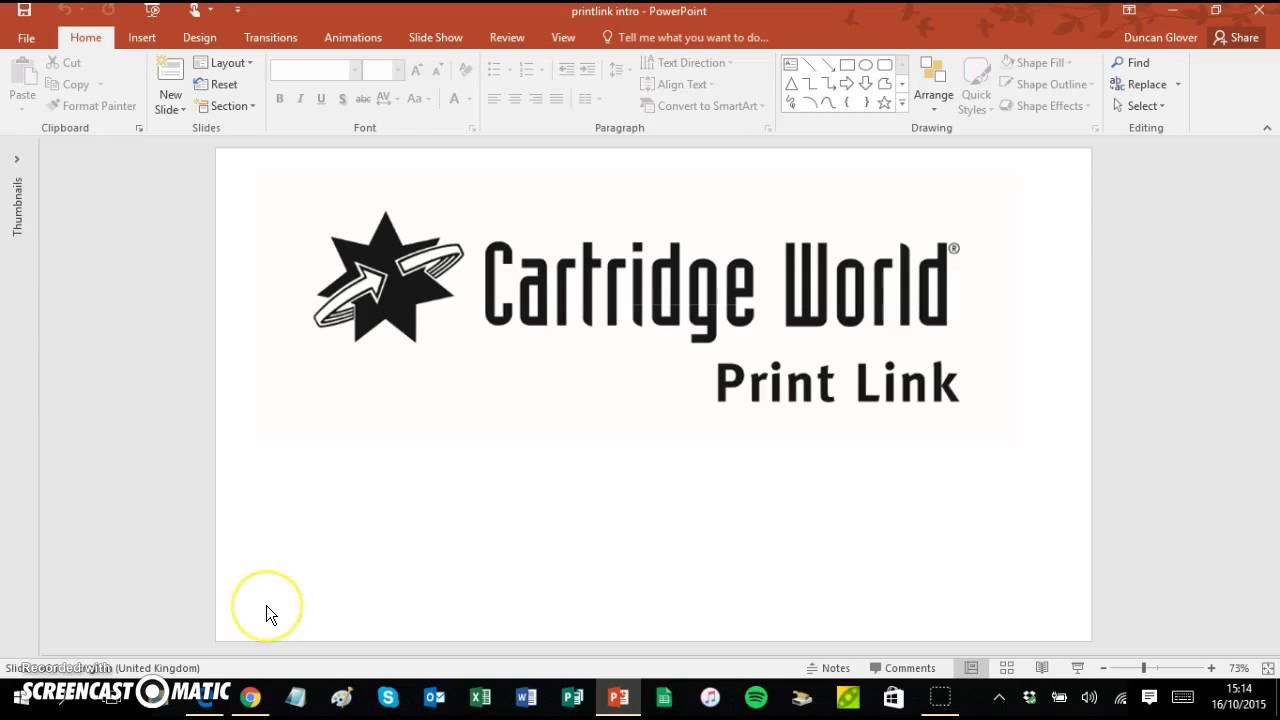Open Shape Outline options

[1047, 84]
